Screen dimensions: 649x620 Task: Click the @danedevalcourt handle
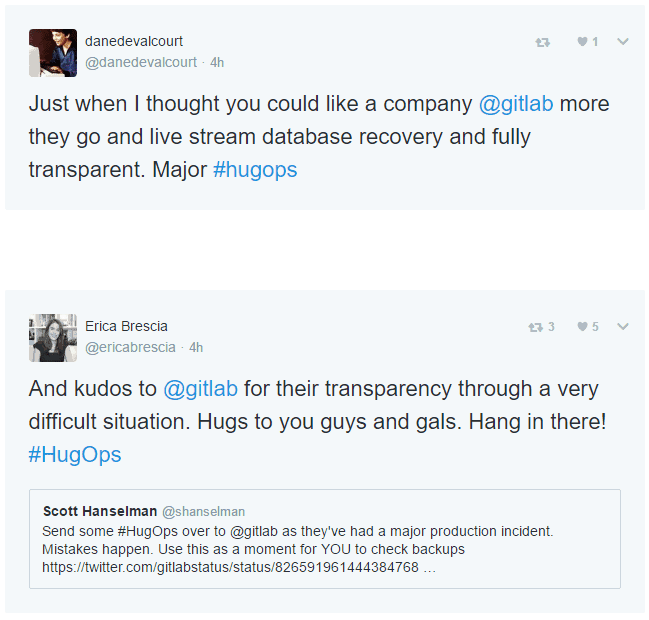[x=141, y=62]
